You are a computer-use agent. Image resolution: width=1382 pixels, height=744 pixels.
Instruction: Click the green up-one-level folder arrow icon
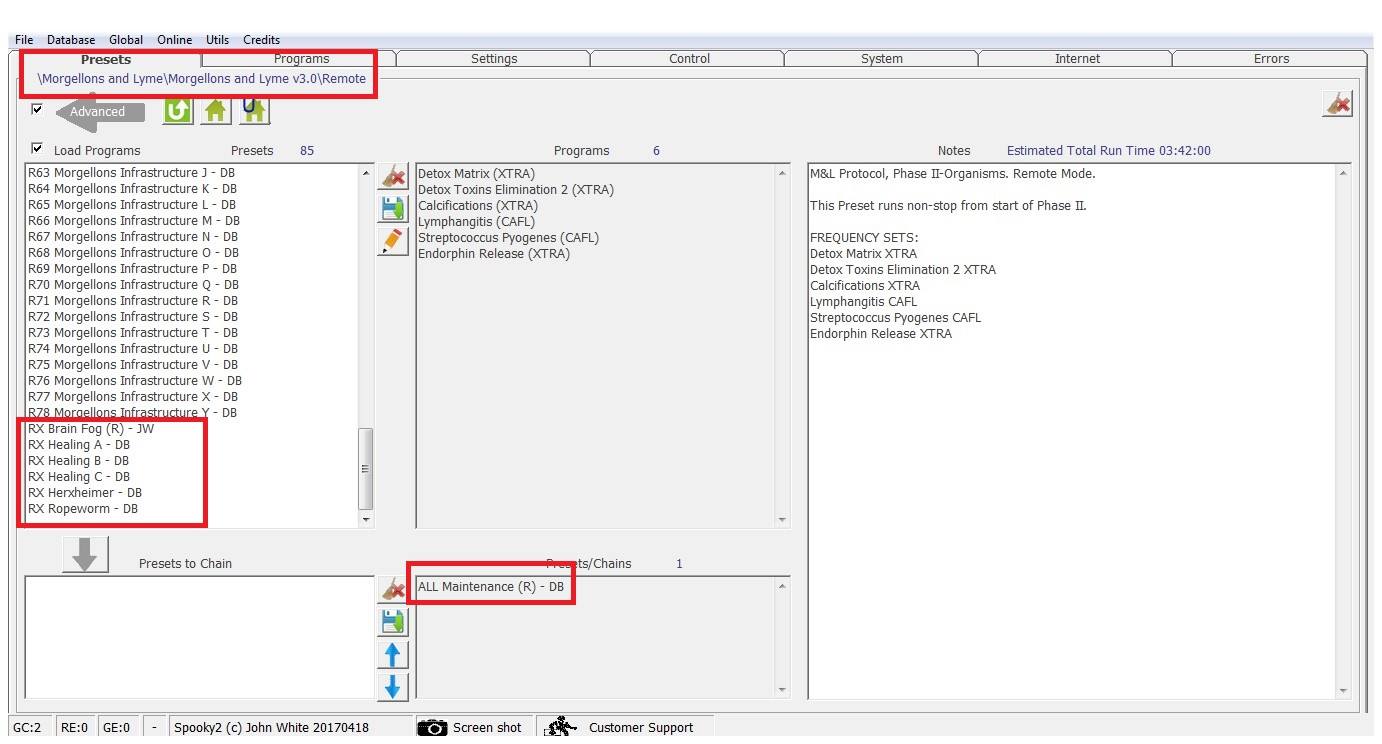177,110
